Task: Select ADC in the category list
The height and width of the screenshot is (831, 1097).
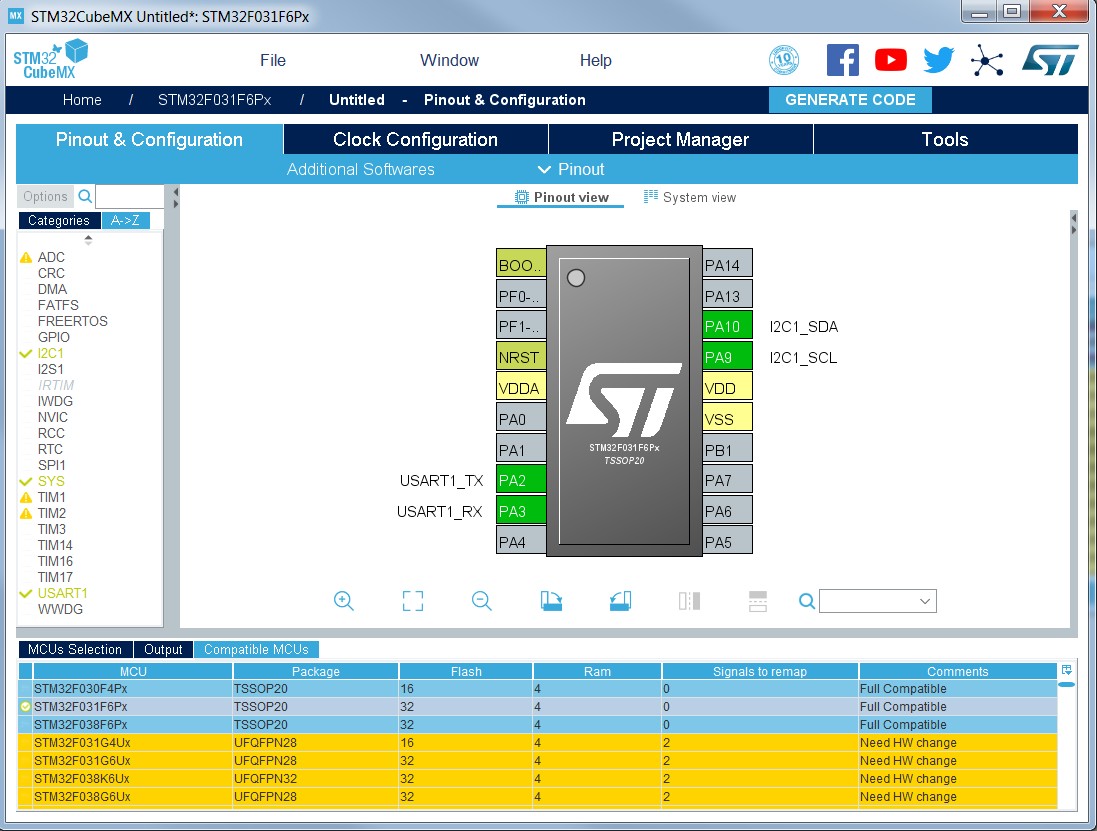Action: pyautogui.click(x=51, y=257)
